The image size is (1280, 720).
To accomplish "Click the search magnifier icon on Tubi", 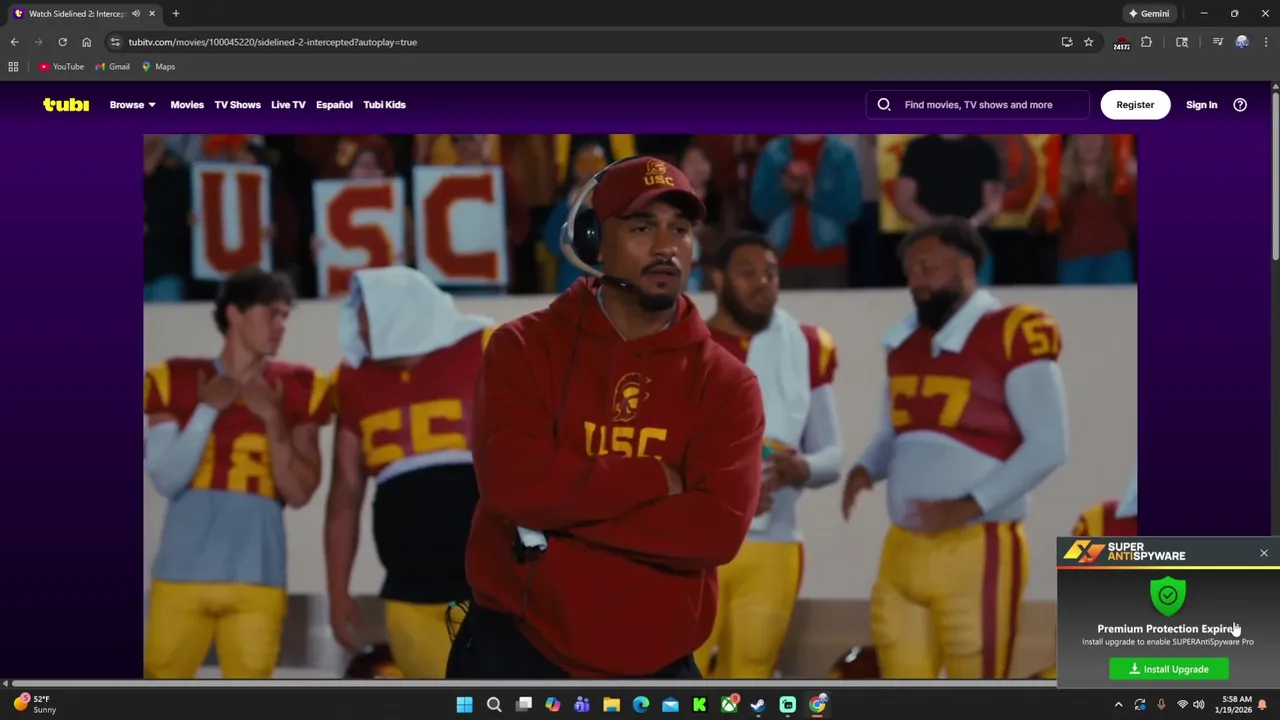I will click(884, 104).
